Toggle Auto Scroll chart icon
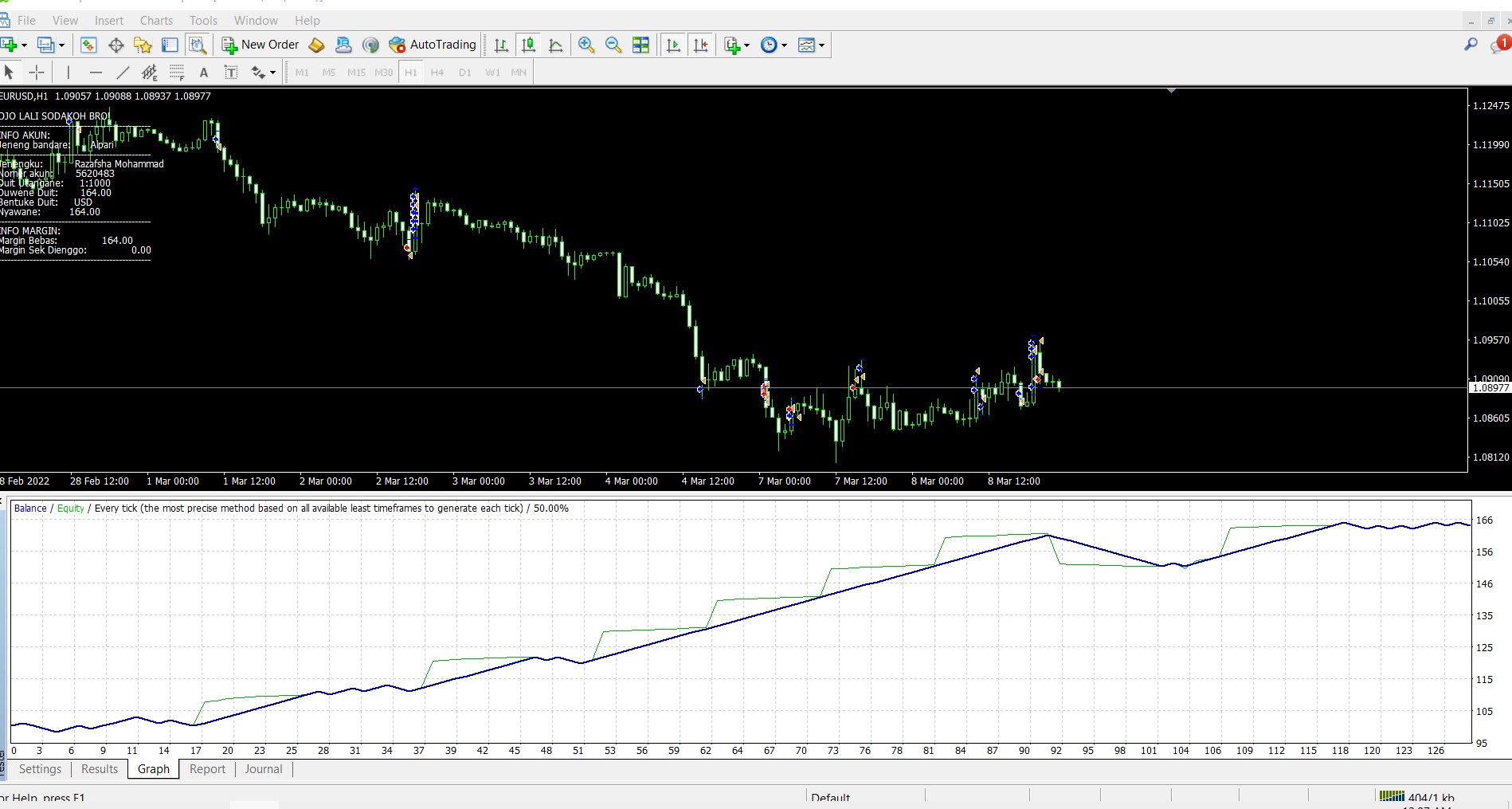This screenshot has height=809, width=1512. [x=673, y=45]
